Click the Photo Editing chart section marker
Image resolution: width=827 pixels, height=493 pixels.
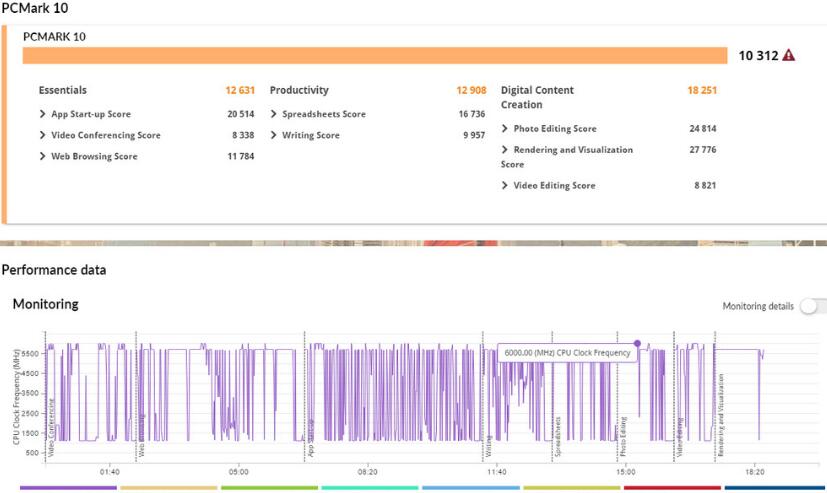pos(623,437)
